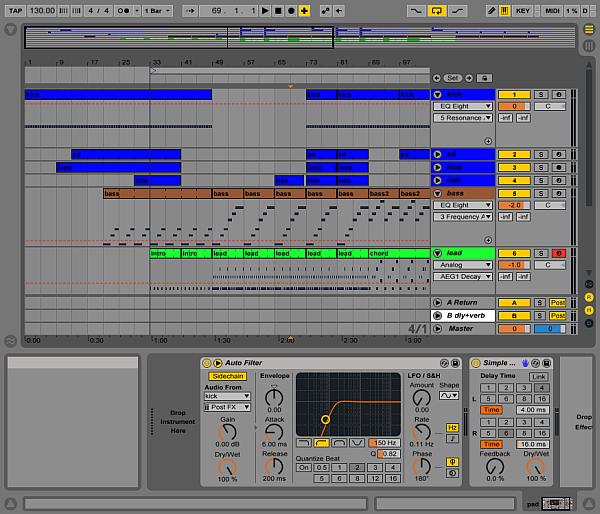Screen dimensions: 600x514
Task: Click the punch-in switch icon
Action: coord(416,11)
